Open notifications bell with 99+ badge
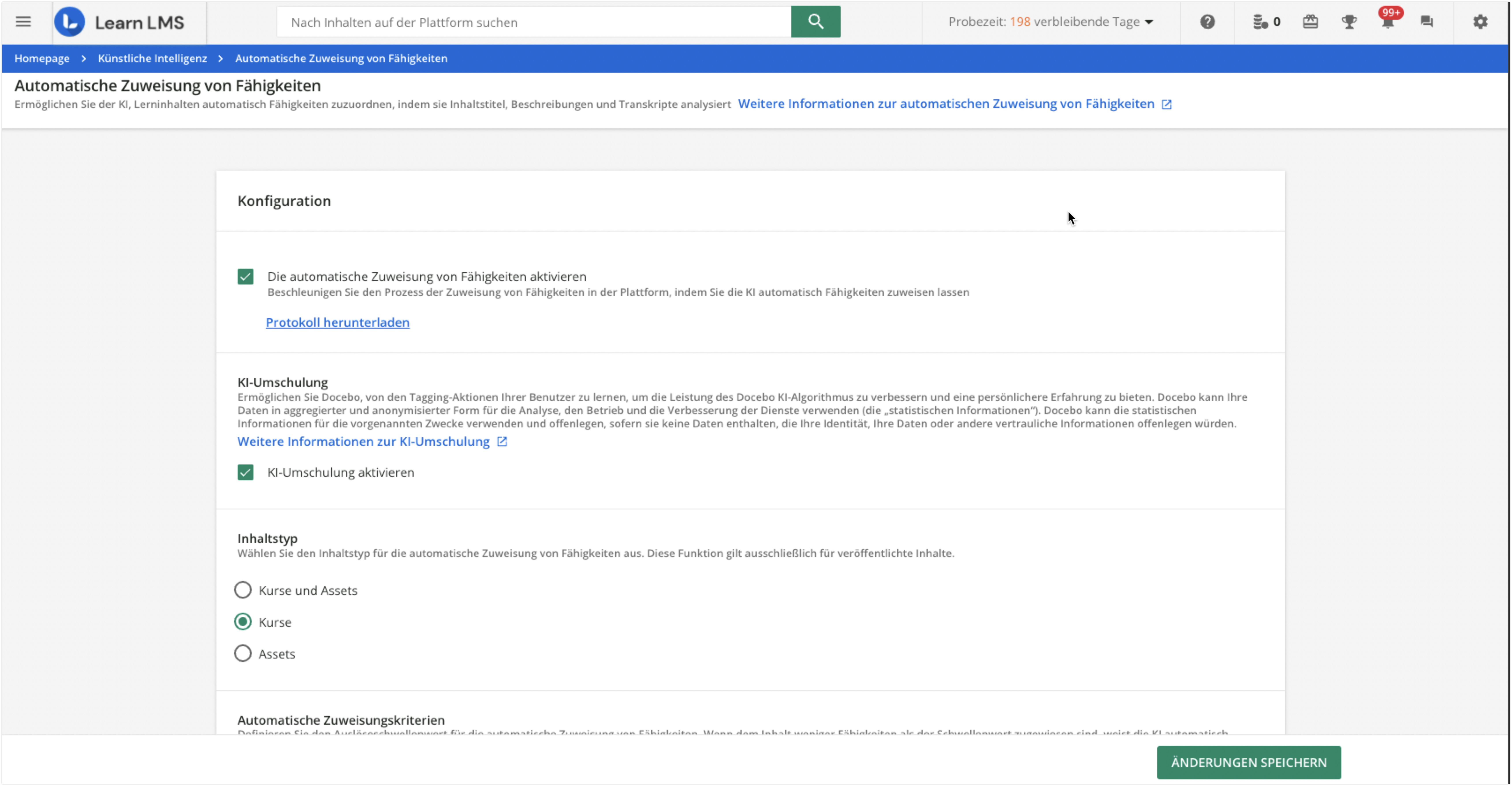Image resolution: width=1512 pixels, height=786 pixels. pyautogui.click(x=1388, y=21)
